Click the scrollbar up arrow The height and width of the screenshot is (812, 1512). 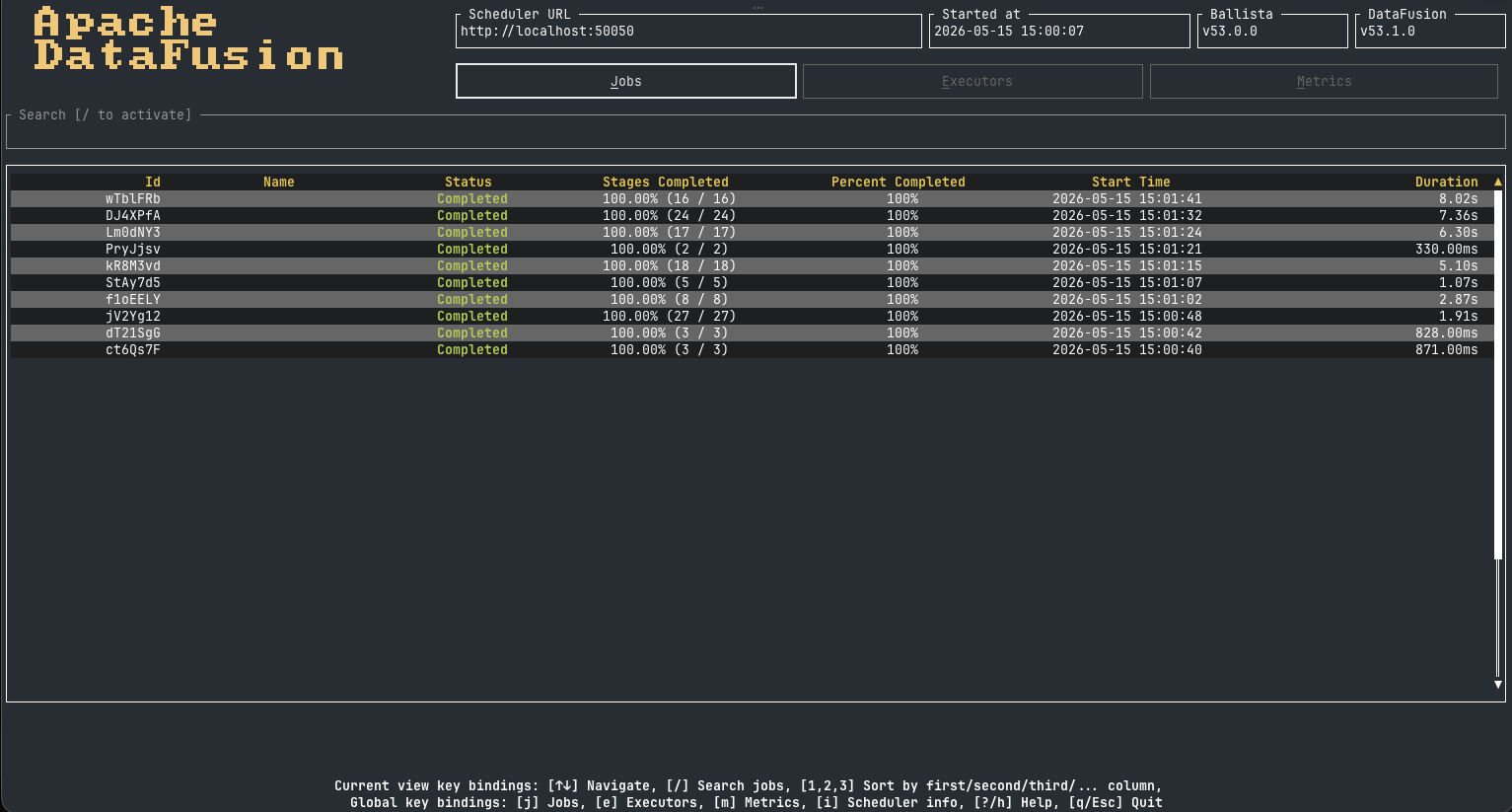pos(1497,182)
